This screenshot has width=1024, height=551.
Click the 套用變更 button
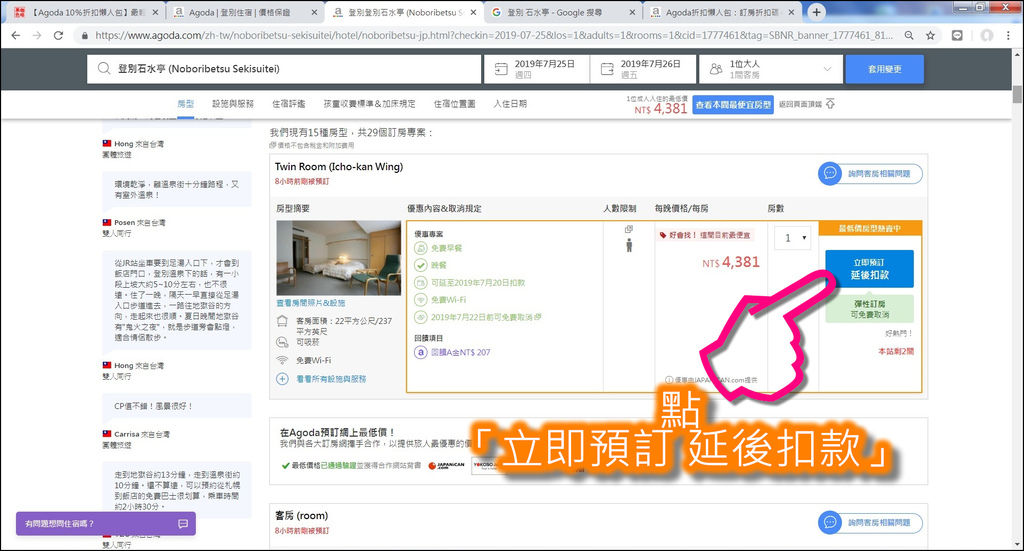pyautogui.click(x=884, y=69)
